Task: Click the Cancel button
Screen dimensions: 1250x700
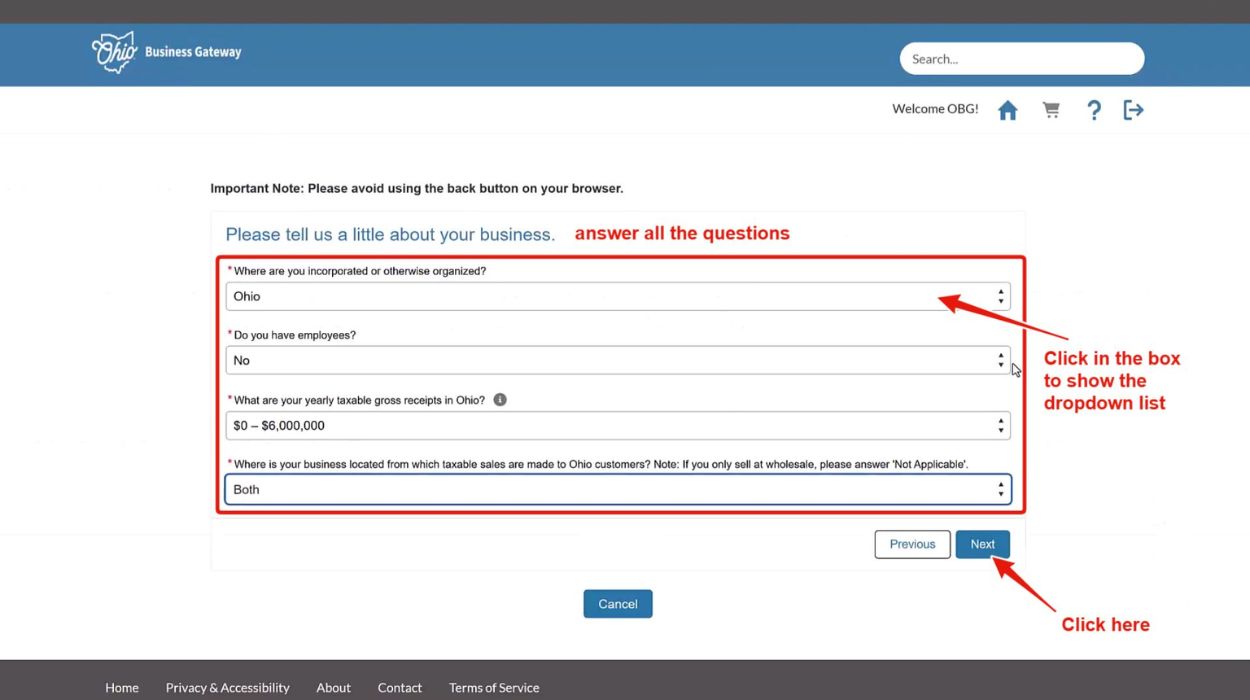Action: pos(617,603)
